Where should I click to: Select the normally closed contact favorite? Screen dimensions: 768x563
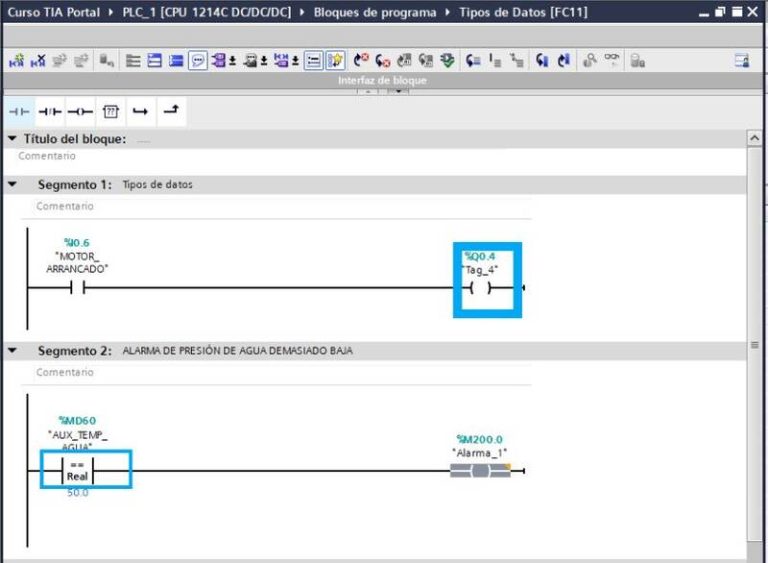(x=50, y=112)
